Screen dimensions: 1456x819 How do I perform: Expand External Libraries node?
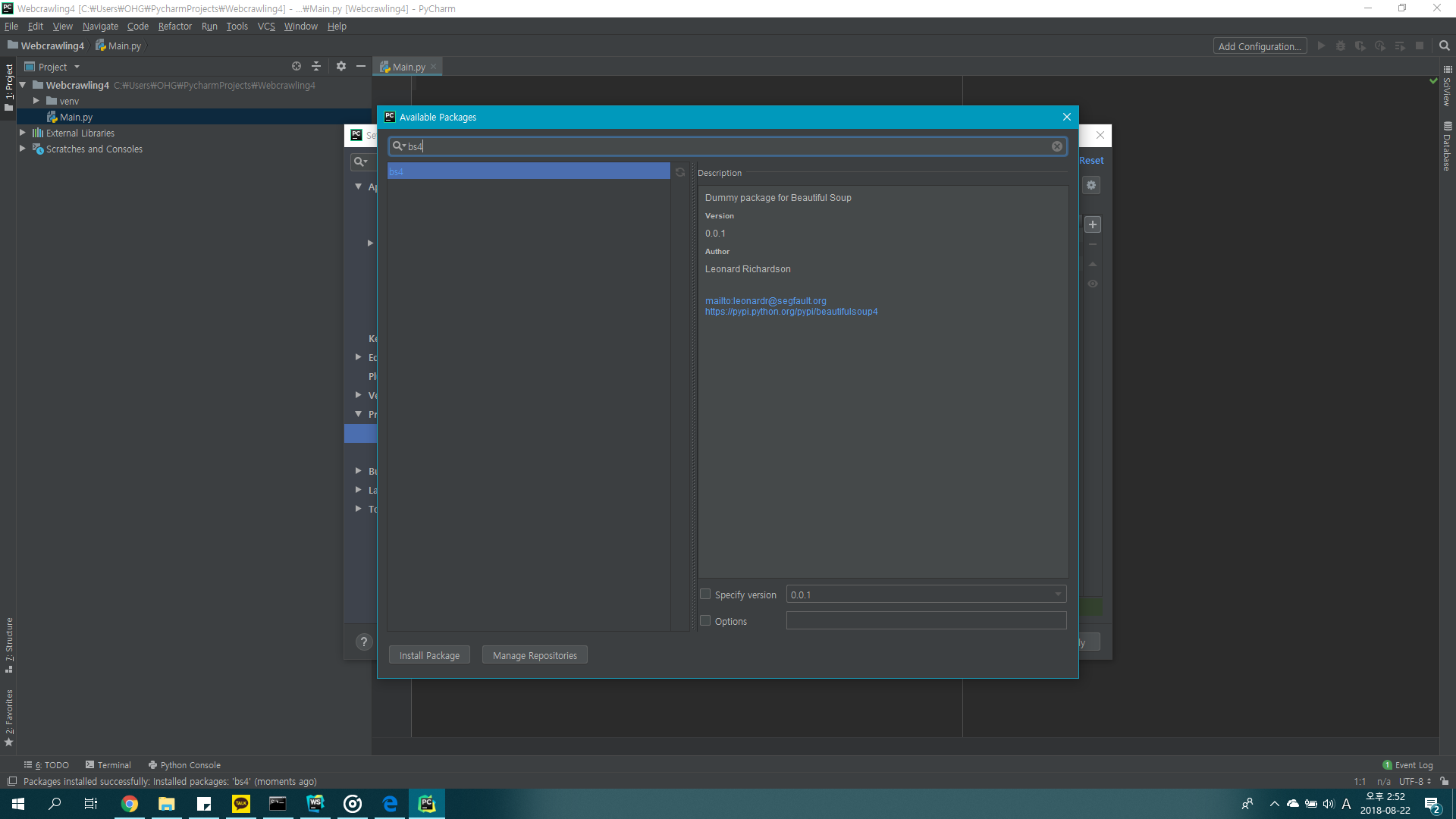pyautogui.click(x=23, y=133)
